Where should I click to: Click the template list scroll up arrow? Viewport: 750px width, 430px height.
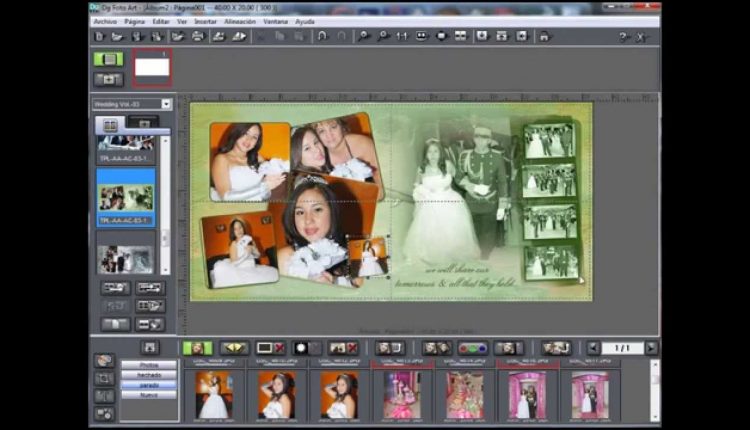(x=165, y=141)
